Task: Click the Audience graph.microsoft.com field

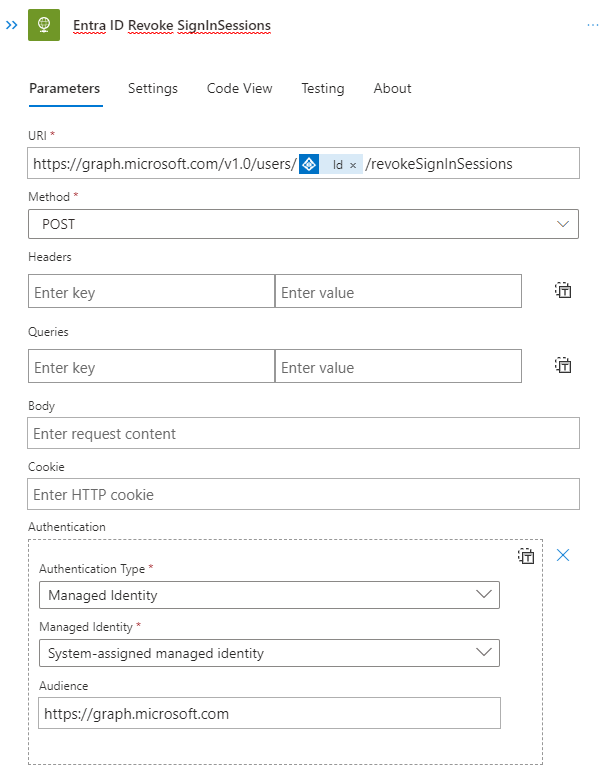Action: 269,713
